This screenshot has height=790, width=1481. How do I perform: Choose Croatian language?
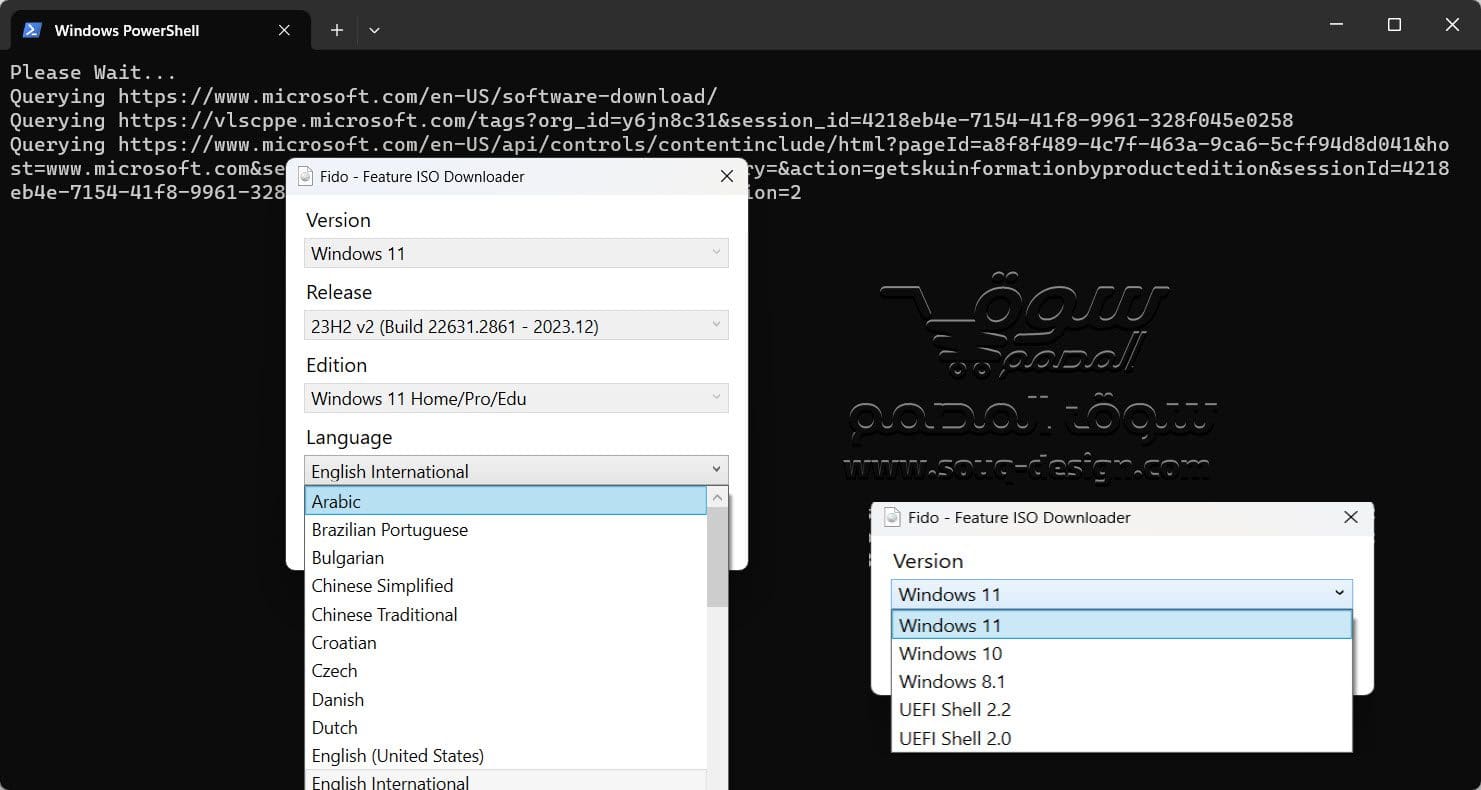click(x=505, y=643)
